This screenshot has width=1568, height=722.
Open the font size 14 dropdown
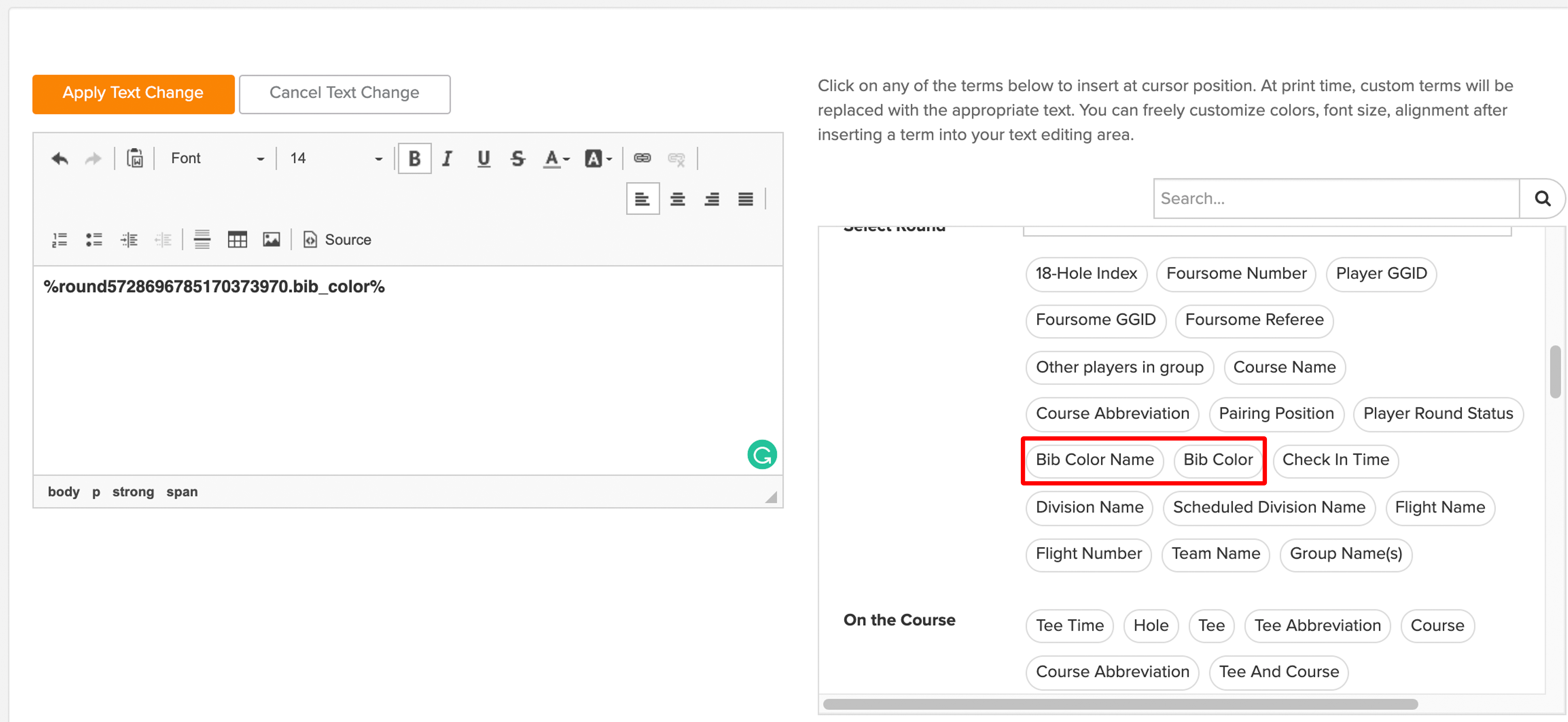[336, 158]
